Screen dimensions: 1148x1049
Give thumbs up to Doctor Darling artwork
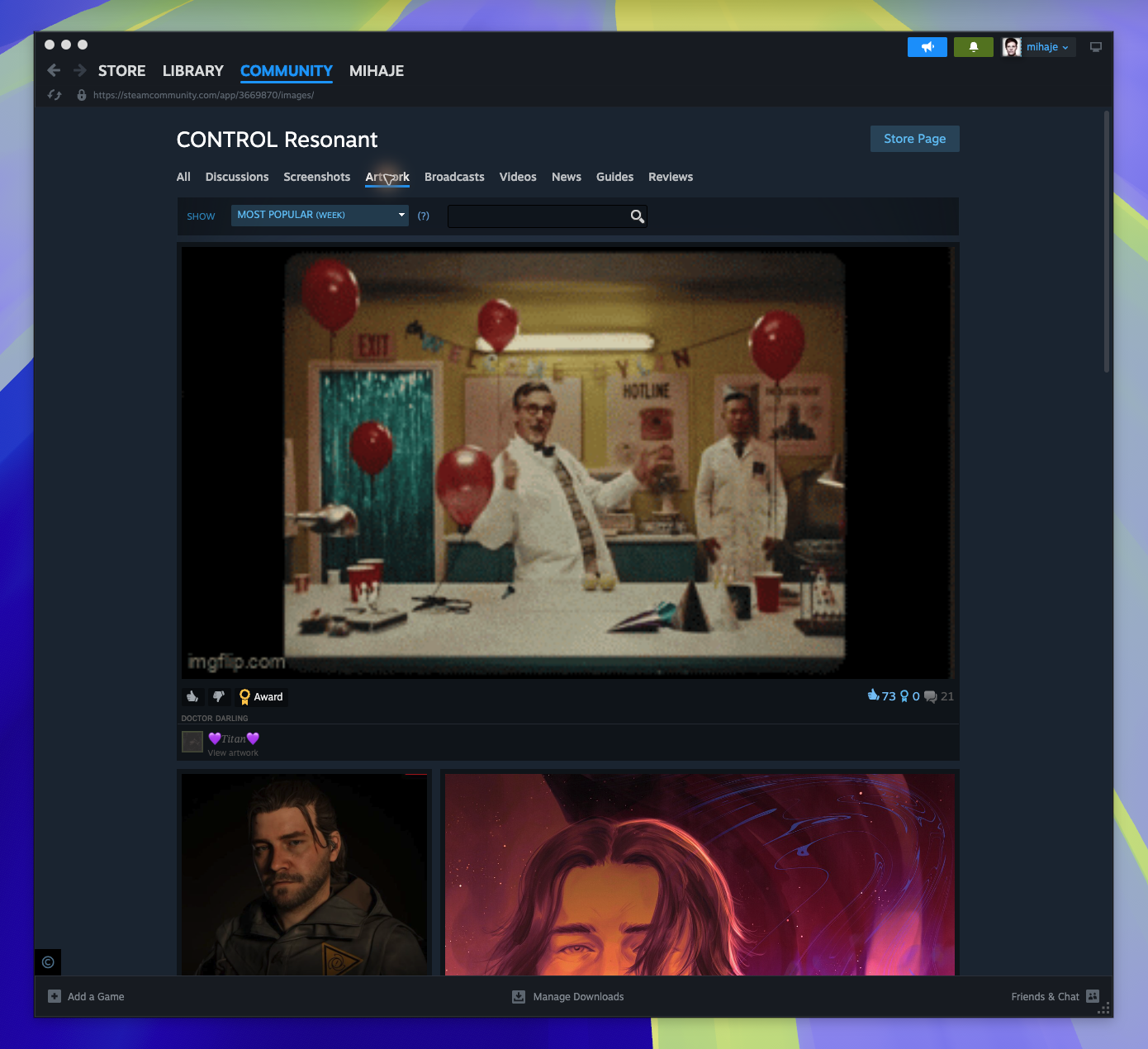pyautogui.click(x=192, y=696)
